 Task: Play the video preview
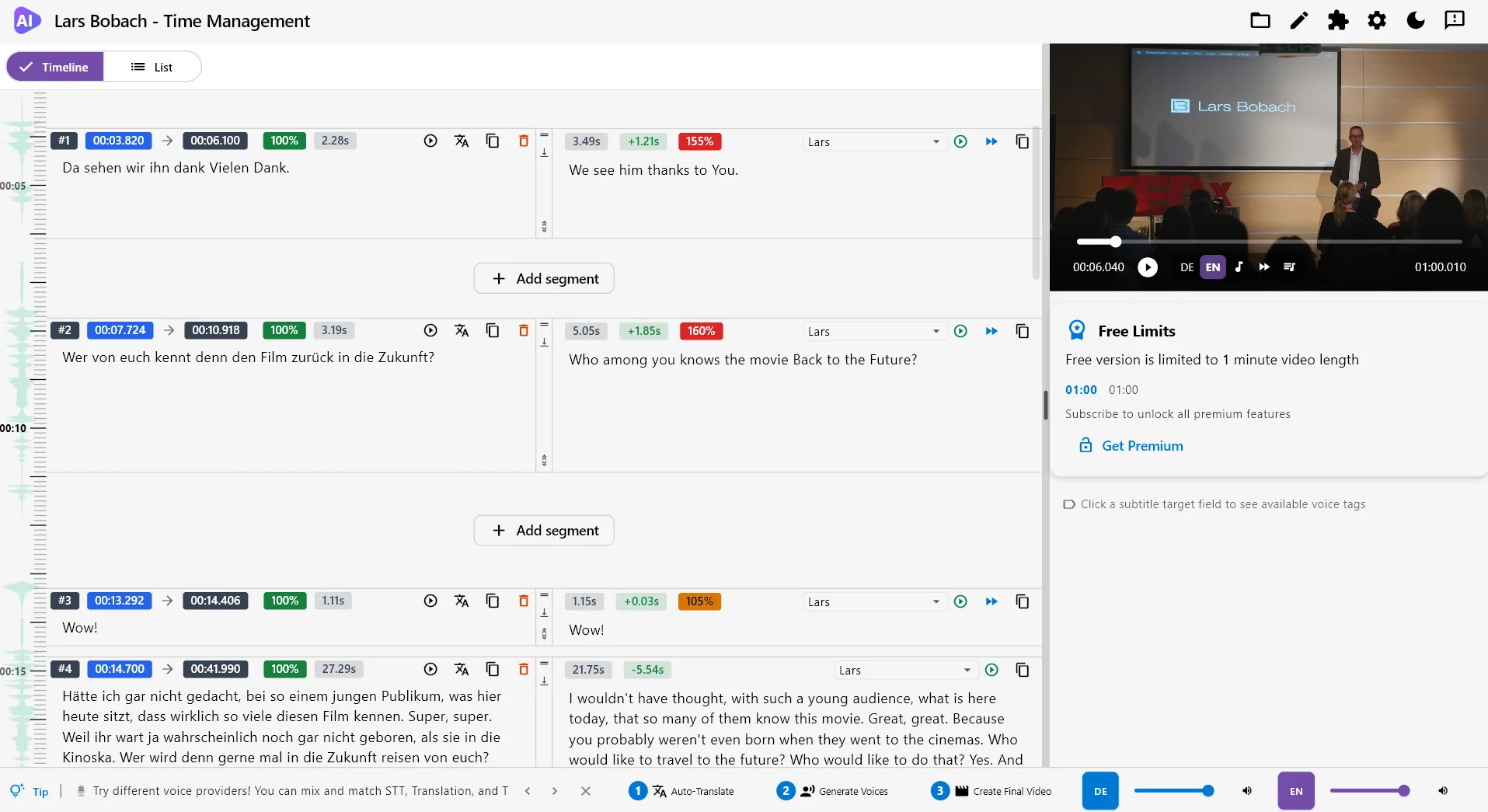pos(1148,267)
